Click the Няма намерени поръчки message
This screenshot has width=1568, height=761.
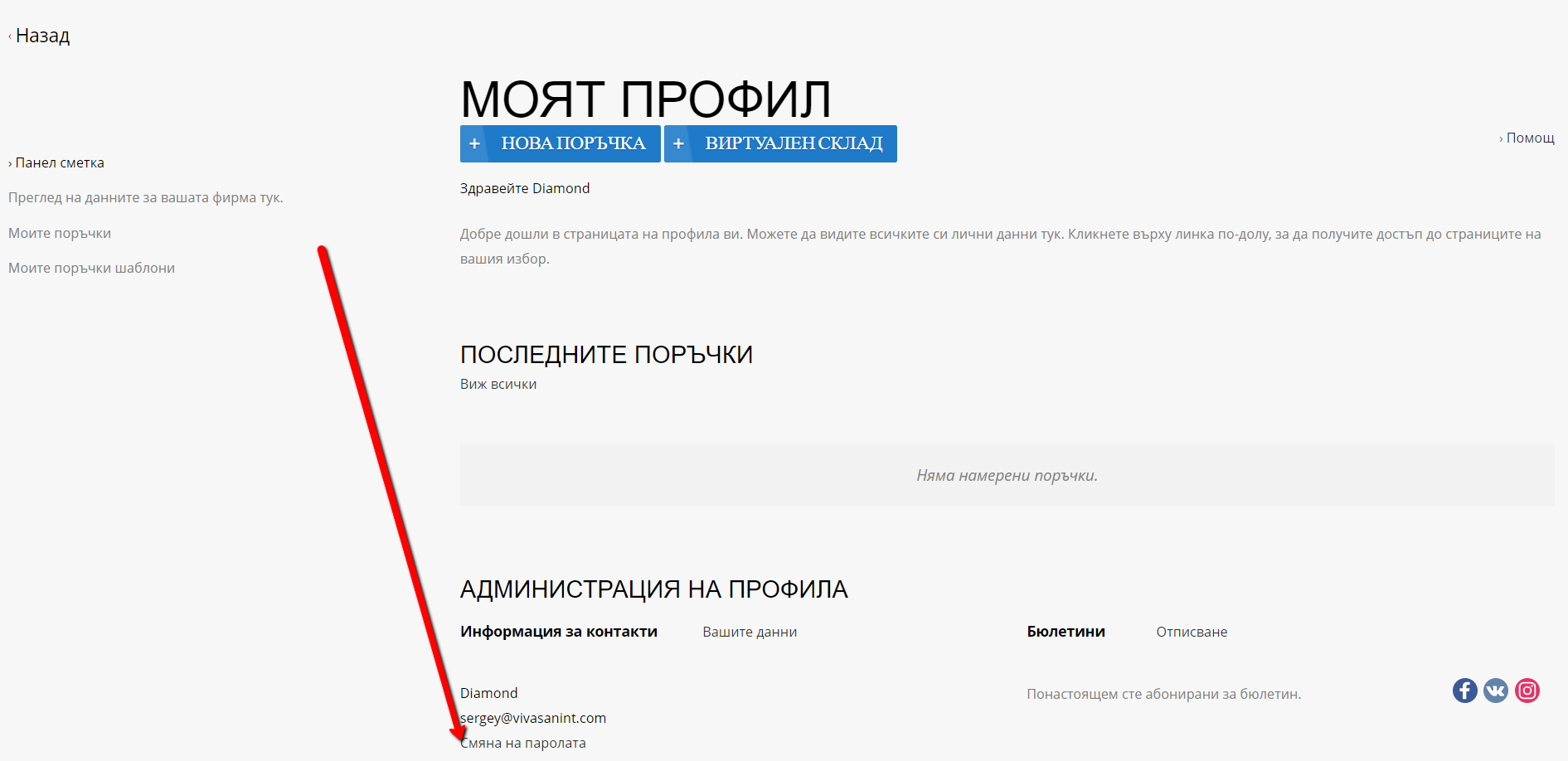click(x=1007, y=475)
